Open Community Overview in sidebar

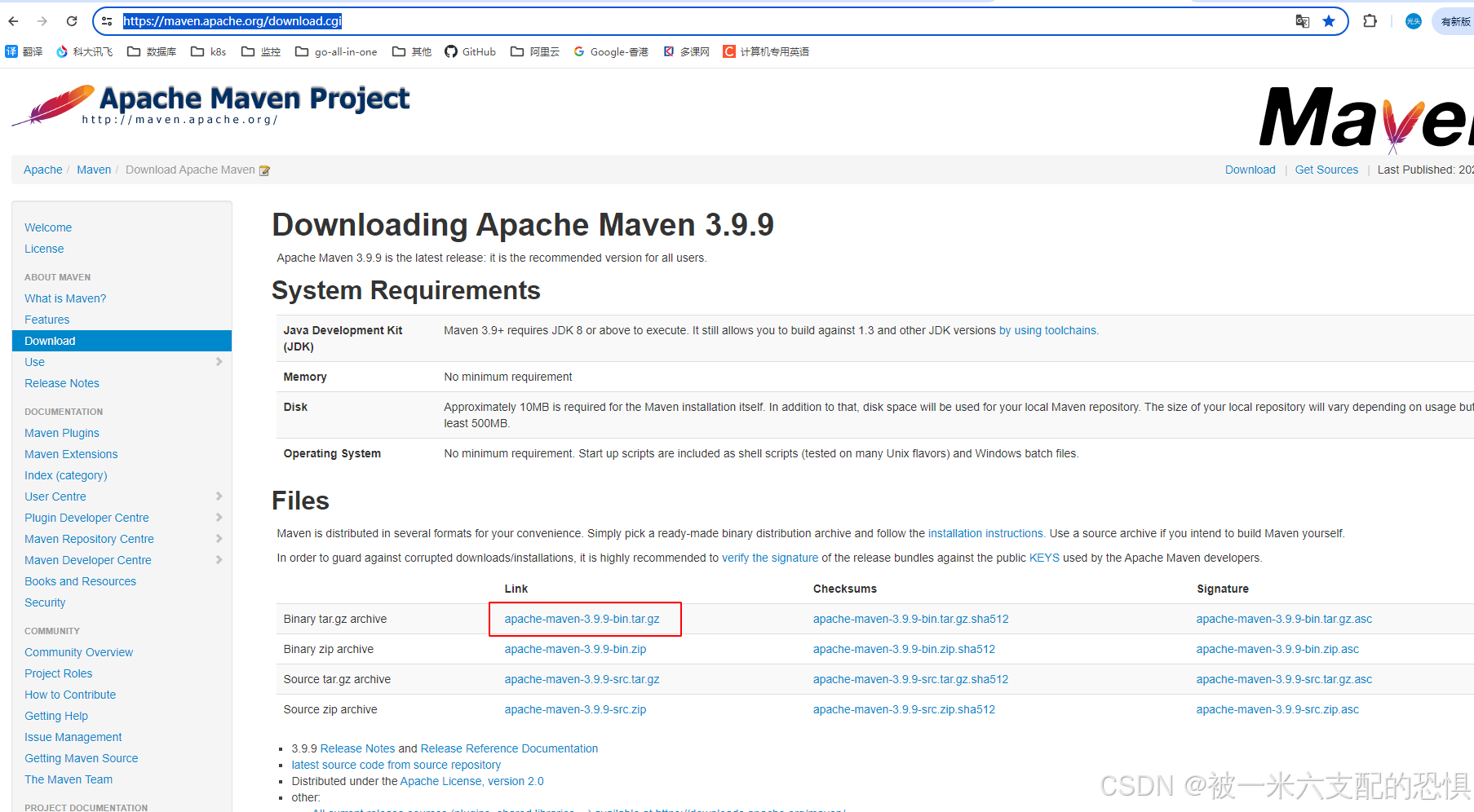(x=78, y=652)
